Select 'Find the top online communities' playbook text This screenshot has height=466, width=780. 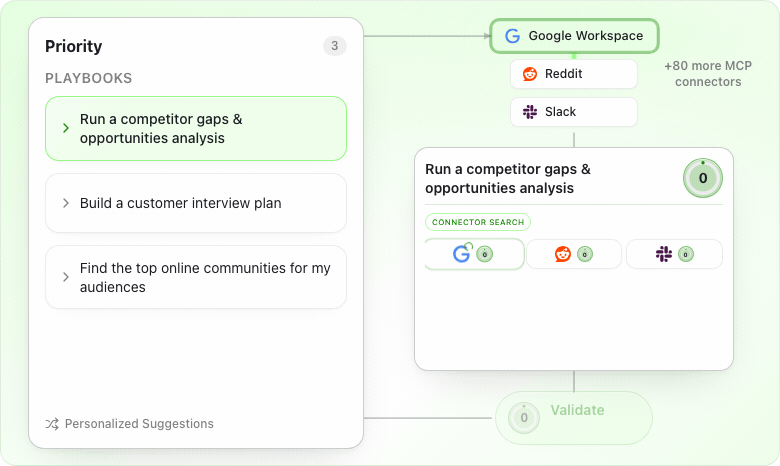tap(205, 278)
